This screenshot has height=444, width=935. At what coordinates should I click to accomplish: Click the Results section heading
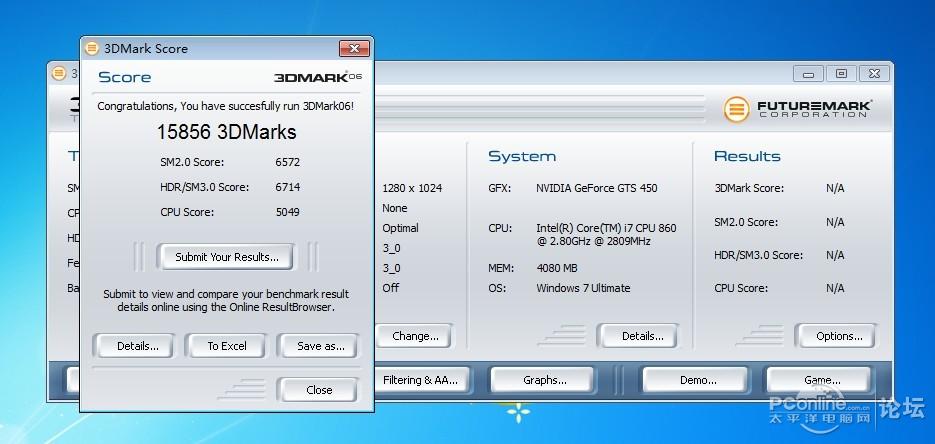[x=747, y=157]
